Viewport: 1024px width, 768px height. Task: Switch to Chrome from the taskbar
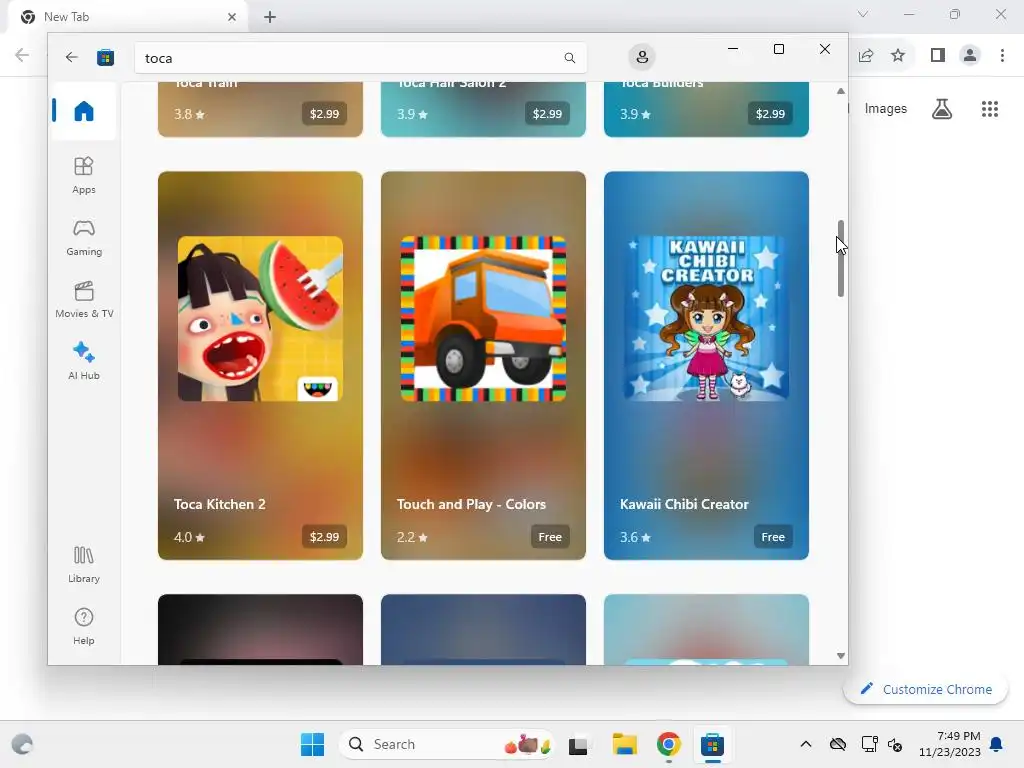tap(669, 744)
